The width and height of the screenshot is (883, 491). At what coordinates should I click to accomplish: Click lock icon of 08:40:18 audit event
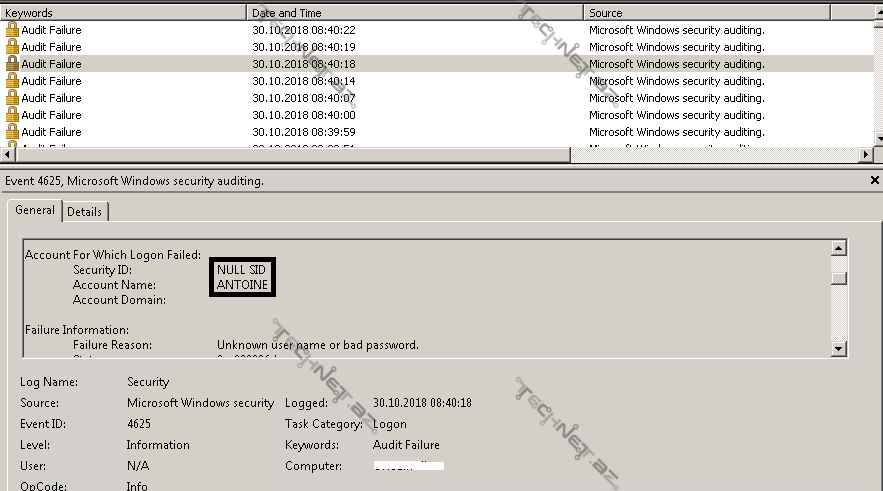12,64
